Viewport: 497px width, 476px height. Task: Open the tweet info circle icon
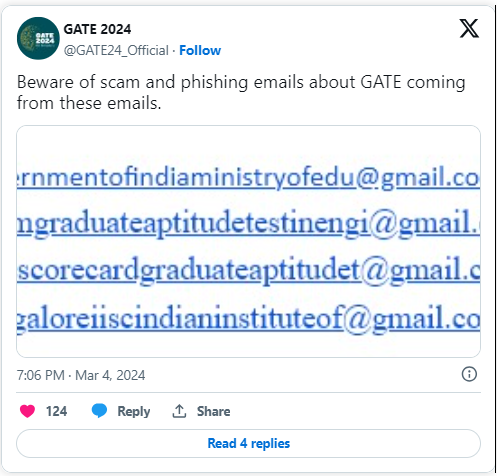469,374
